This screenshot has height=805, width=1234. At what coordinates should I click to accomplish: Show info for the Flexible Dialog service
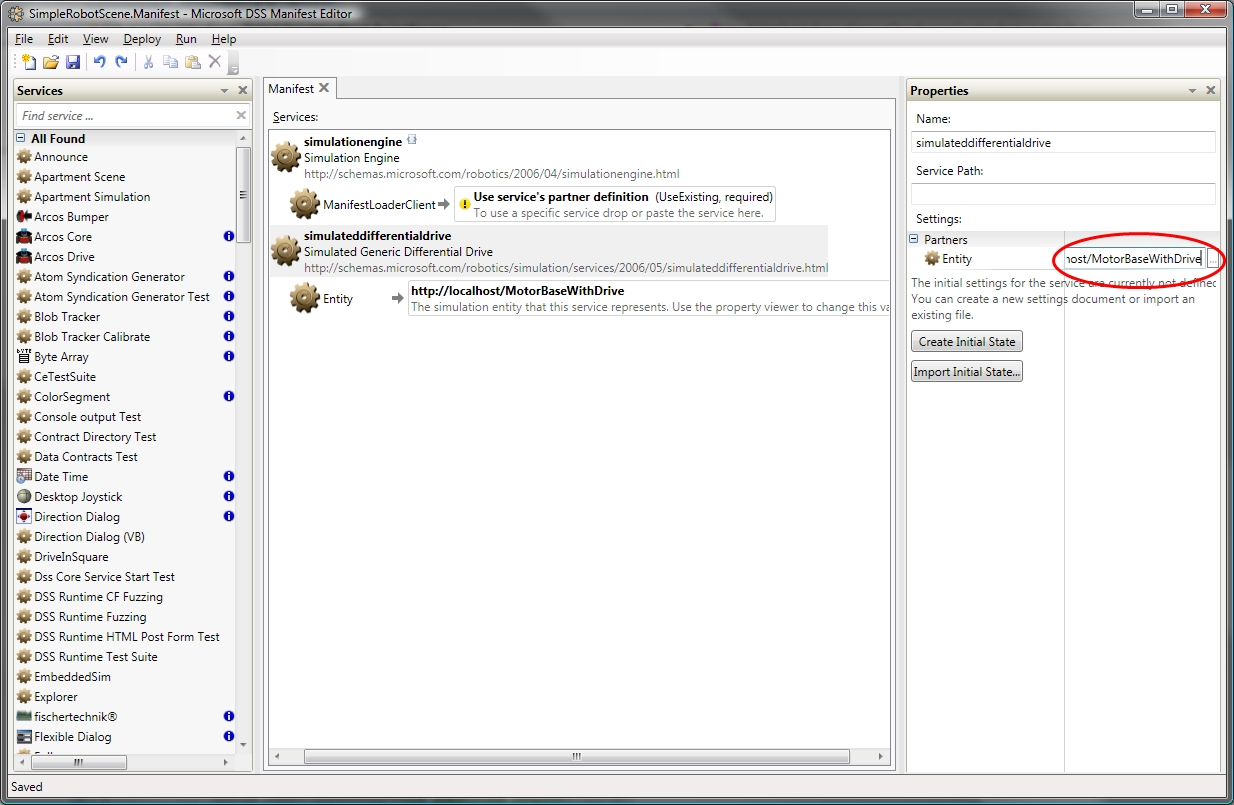tap(229, 737)
